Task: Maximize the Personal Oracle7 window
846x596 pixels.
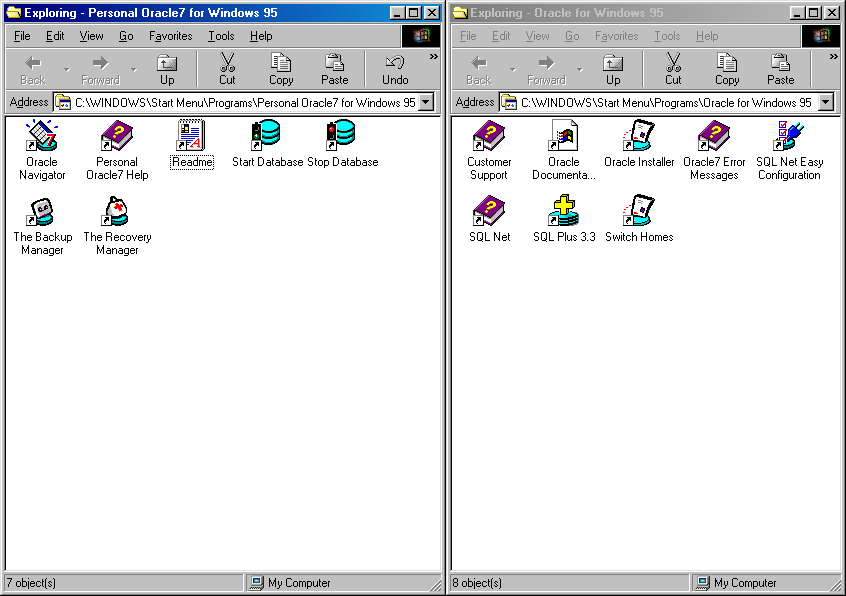Action: coord(414,13)
